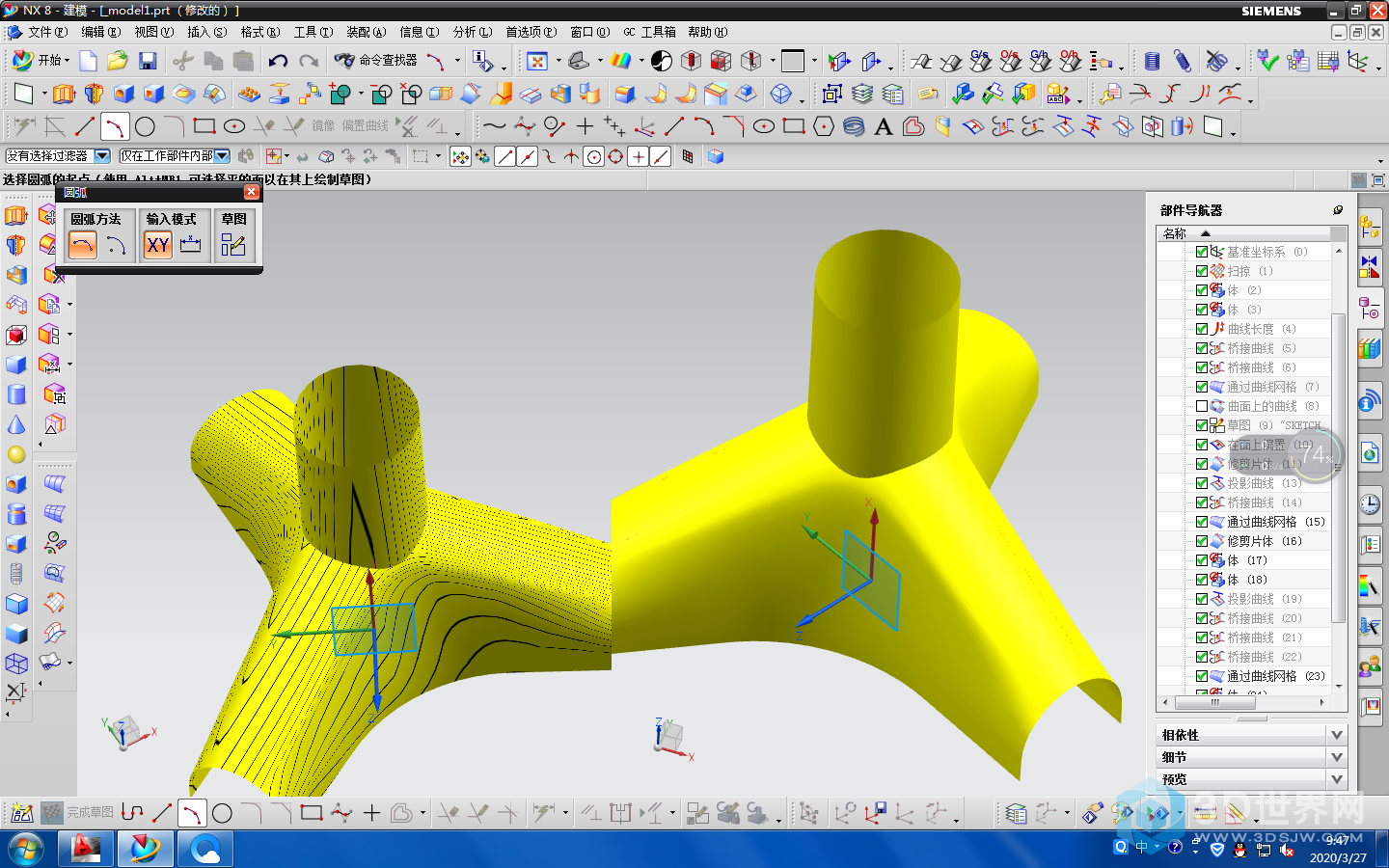Image resolution: width=1389 pixels, height=868 pixels.
Task: Select the Extrude tool icon
Action: (64, 94)
